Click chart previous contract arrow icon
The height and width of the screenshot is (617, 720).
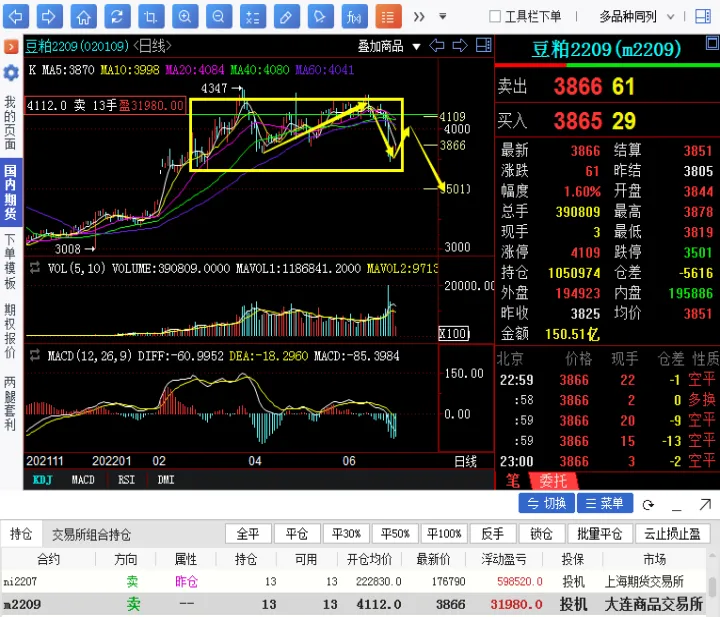tap(437, 45)
